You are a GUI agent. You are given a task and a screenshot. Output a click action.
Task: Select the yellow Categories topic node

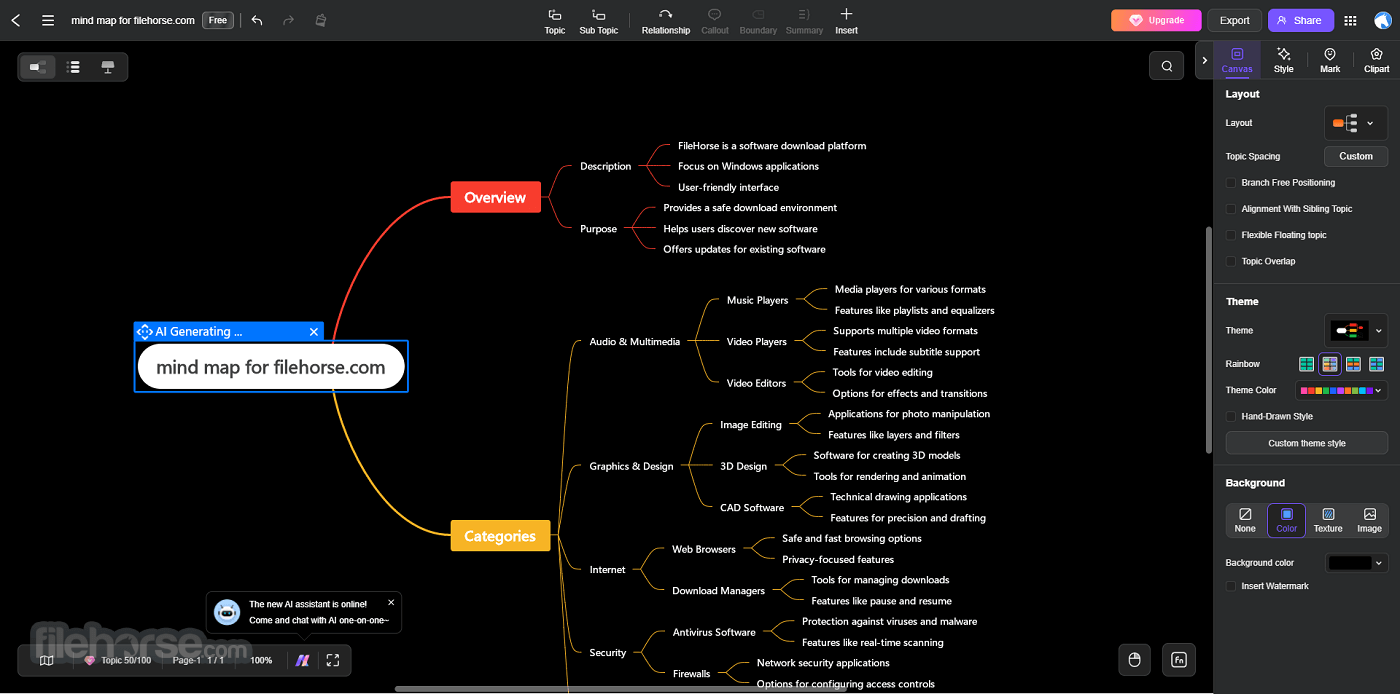(x=500, y=536)
